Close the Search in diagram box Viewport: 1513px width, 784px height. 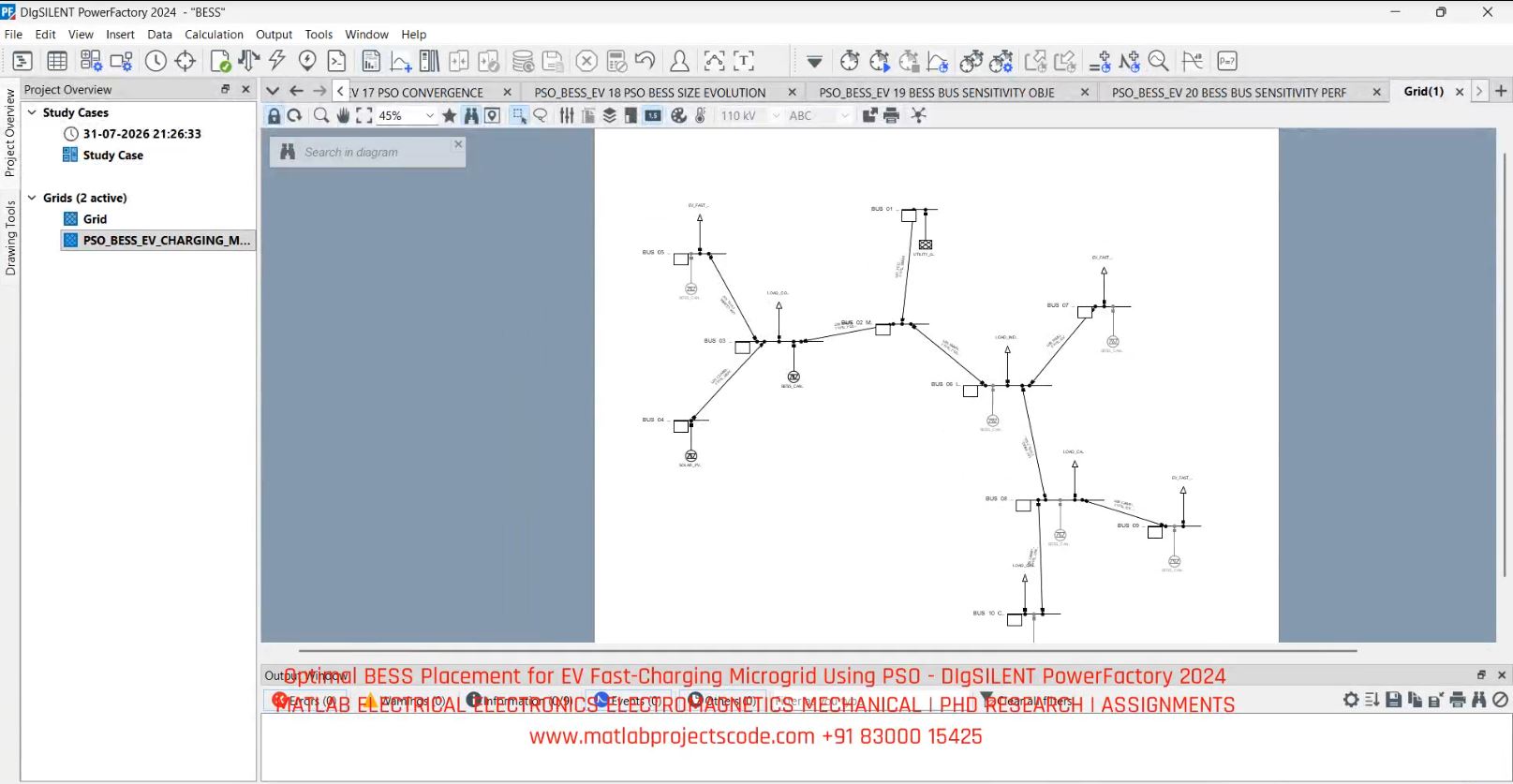[x=458, y=144]
